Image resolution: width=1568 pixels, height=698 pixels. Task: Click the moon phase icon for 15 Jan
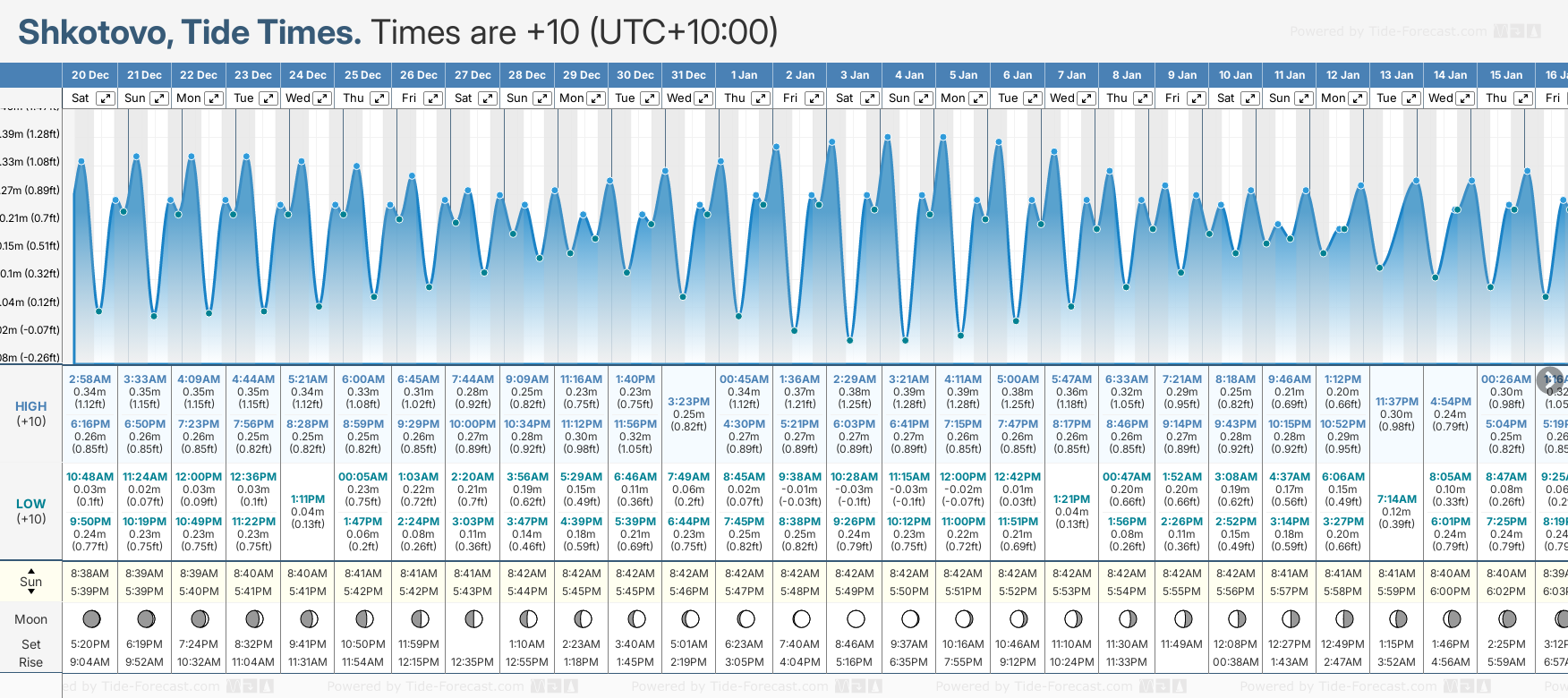1507,618
